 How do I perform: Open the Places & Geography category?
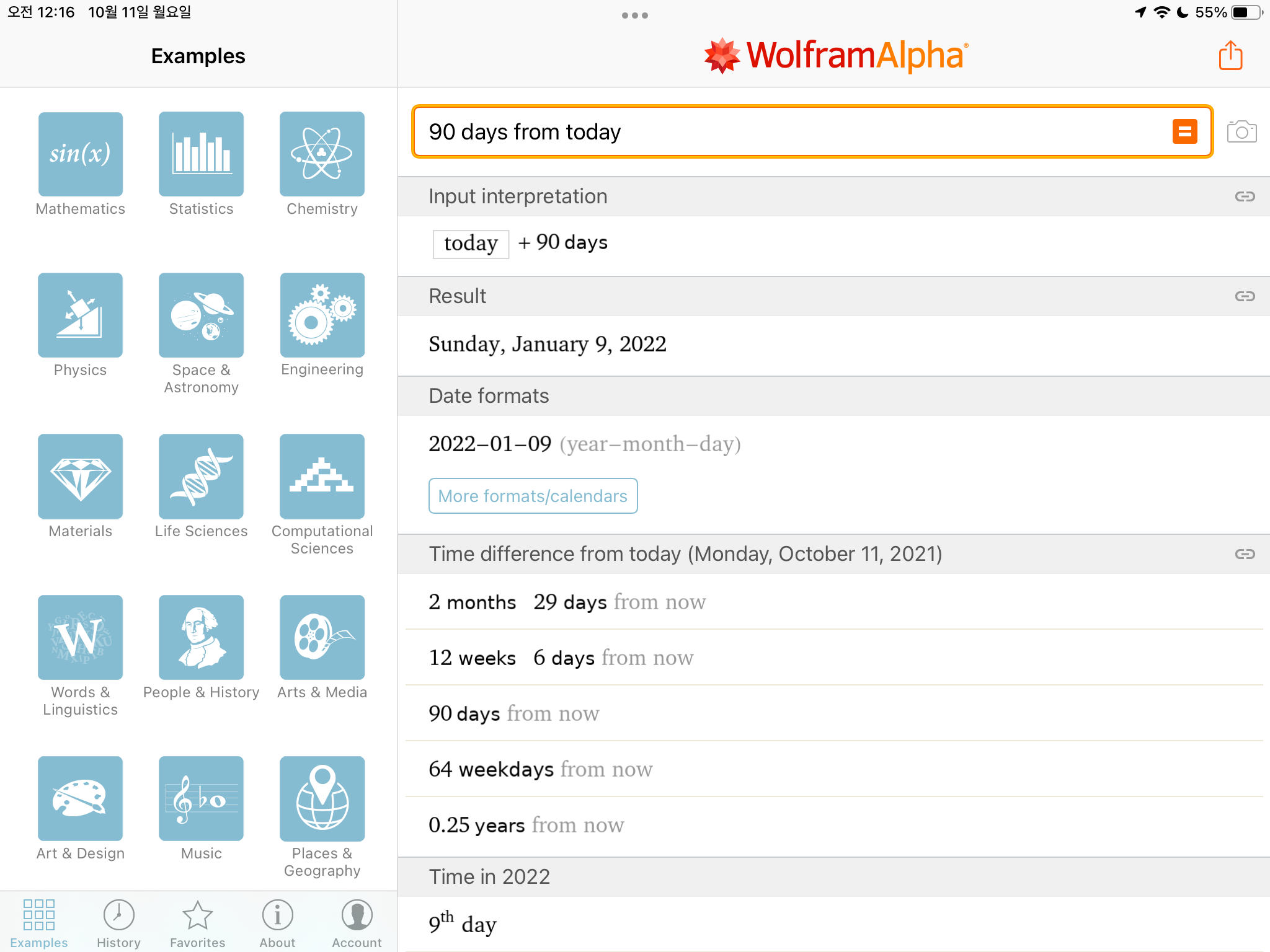[322, 799]
